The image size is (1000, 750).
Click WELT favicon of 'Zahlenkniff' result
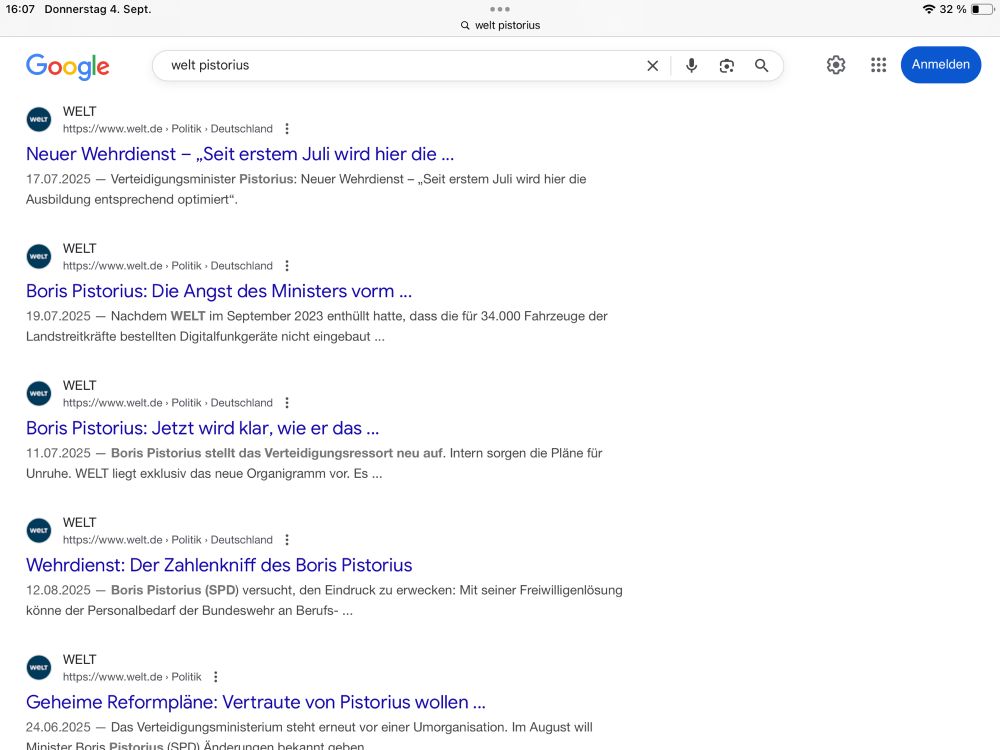pyautogui.click(x=39, y=531)
